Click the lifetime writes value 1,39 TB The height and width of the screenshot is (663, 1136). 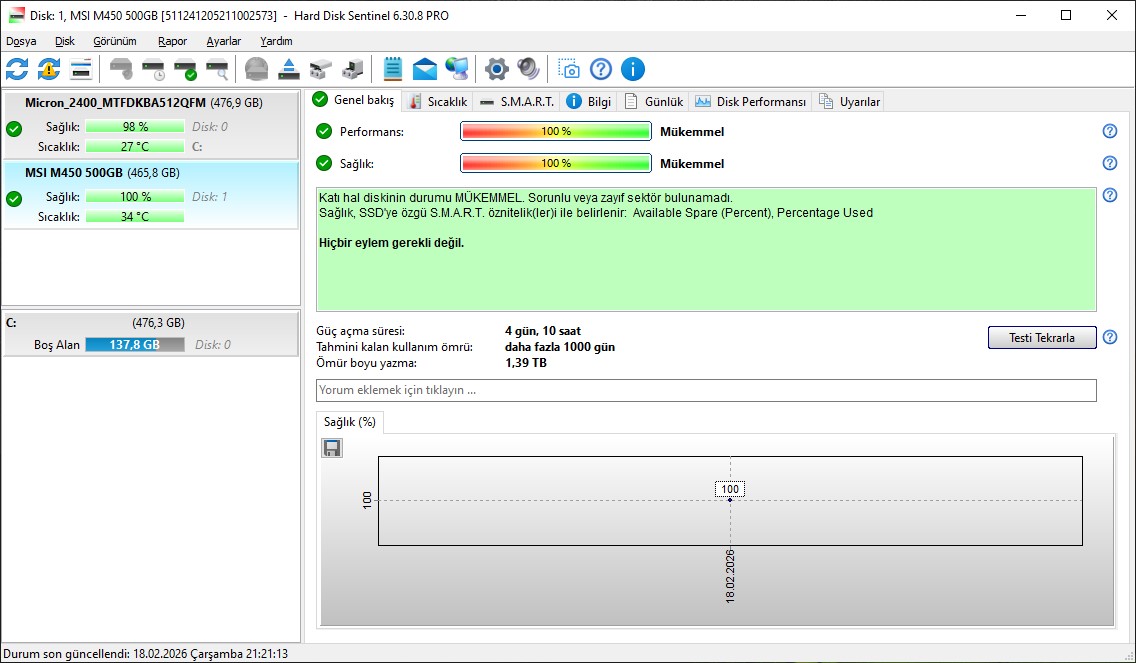click(x=525, y=363)
